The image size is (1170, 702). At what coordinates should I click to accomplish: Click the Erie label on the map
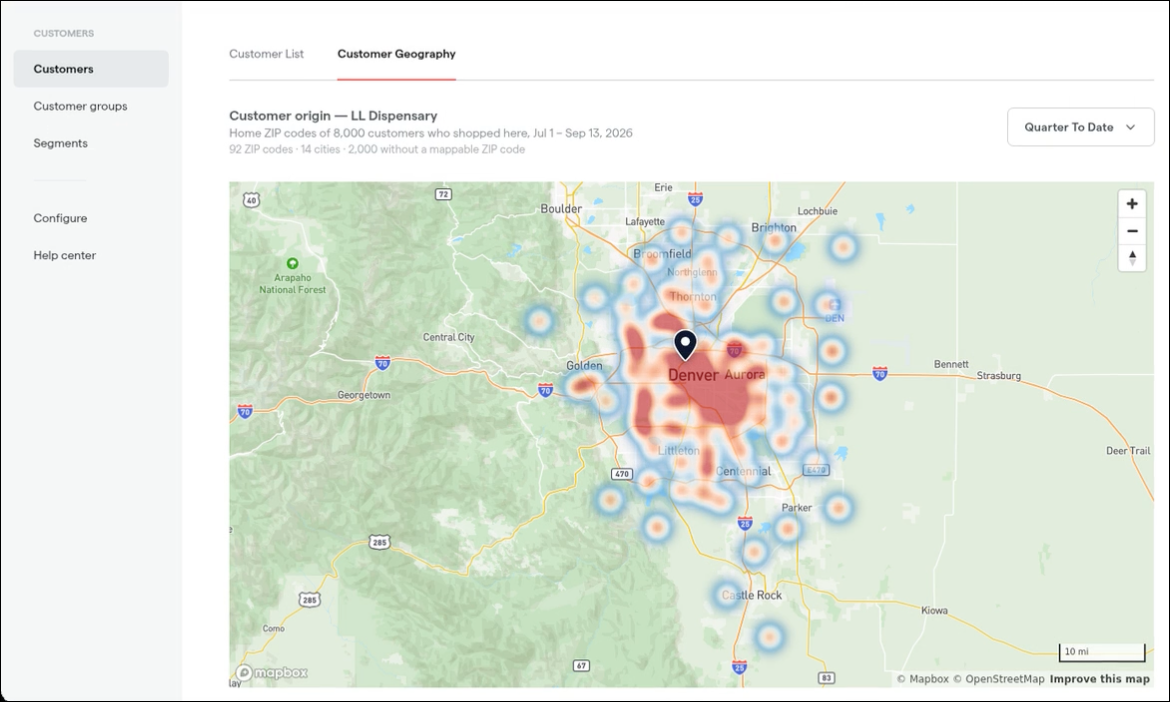pyautogui.click(x=663, y=187)
